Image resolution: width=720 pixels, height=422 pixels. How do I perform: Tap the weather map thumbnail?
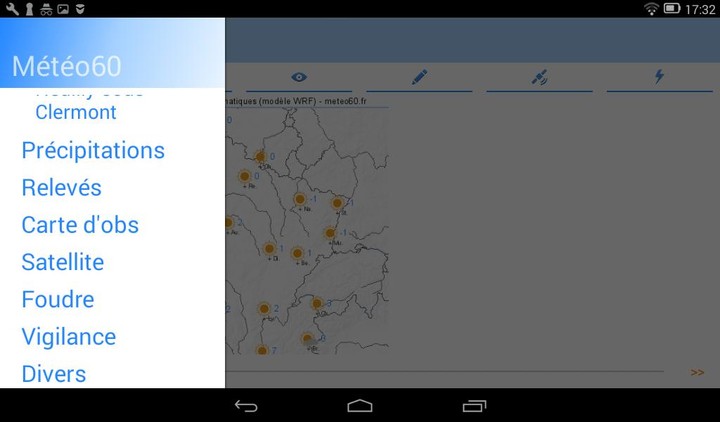(x=307, y=230)
